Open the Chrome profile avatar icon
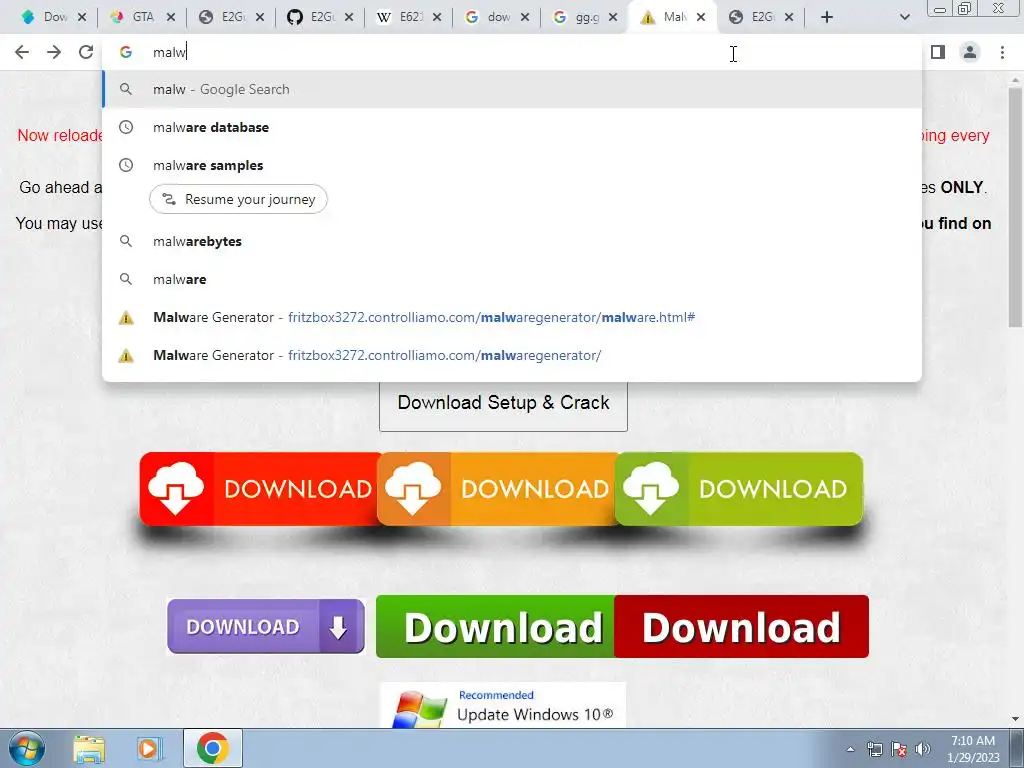This screenshot has height=768, width=1024. (x=970, y=52)
